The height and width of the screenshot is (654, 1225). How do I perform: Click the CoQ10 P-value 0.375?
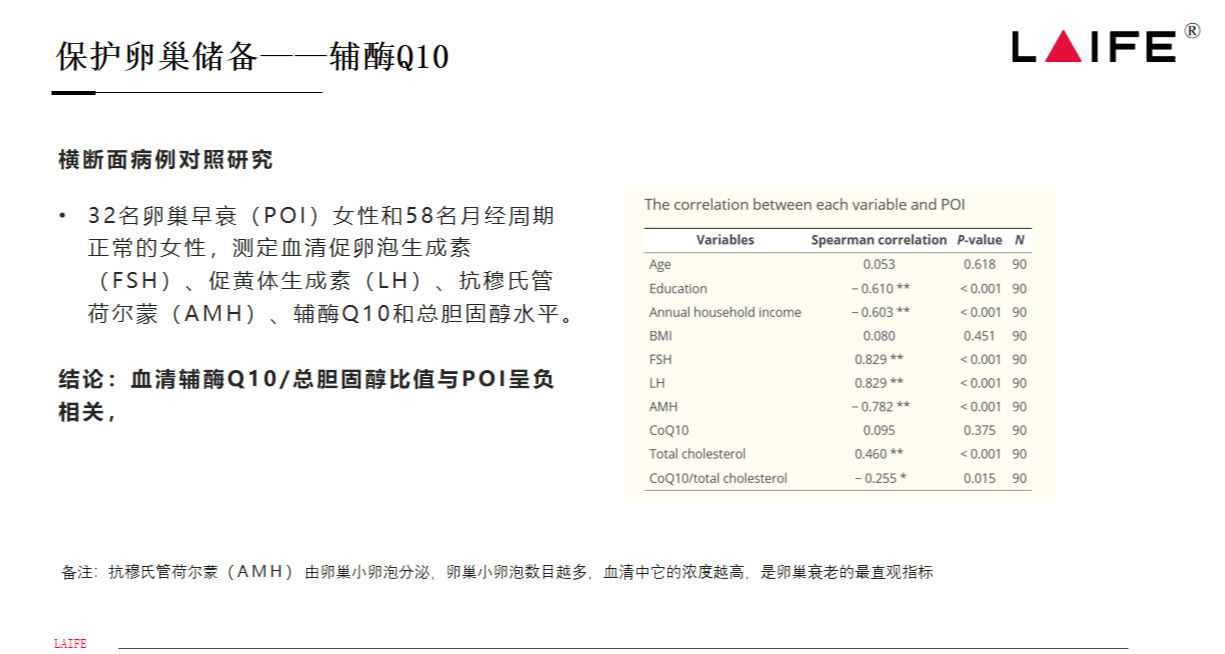979,430
